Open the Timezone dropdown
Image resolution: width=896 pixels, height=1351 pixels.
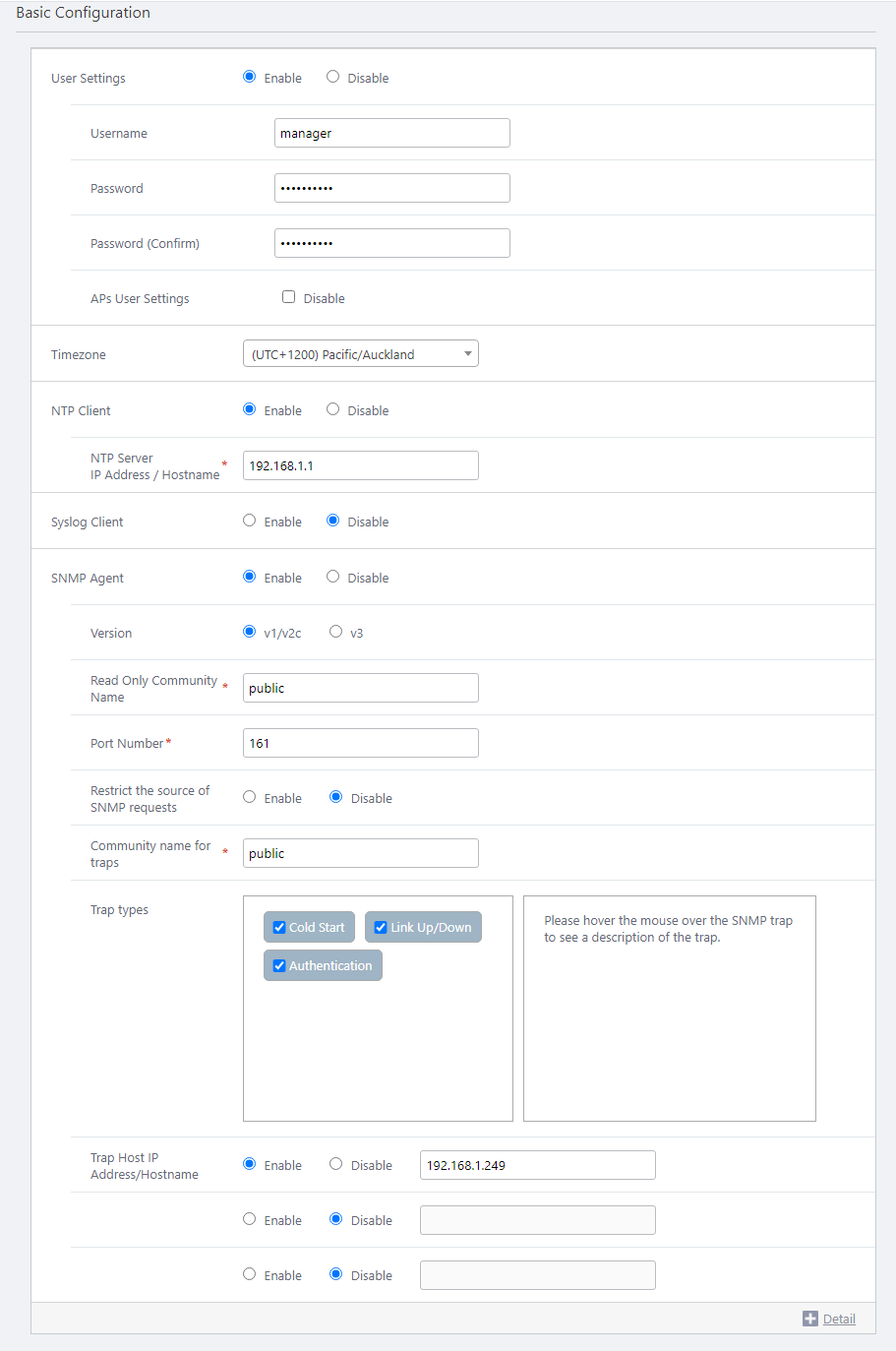pyautogui.click(x=360, y=354)
